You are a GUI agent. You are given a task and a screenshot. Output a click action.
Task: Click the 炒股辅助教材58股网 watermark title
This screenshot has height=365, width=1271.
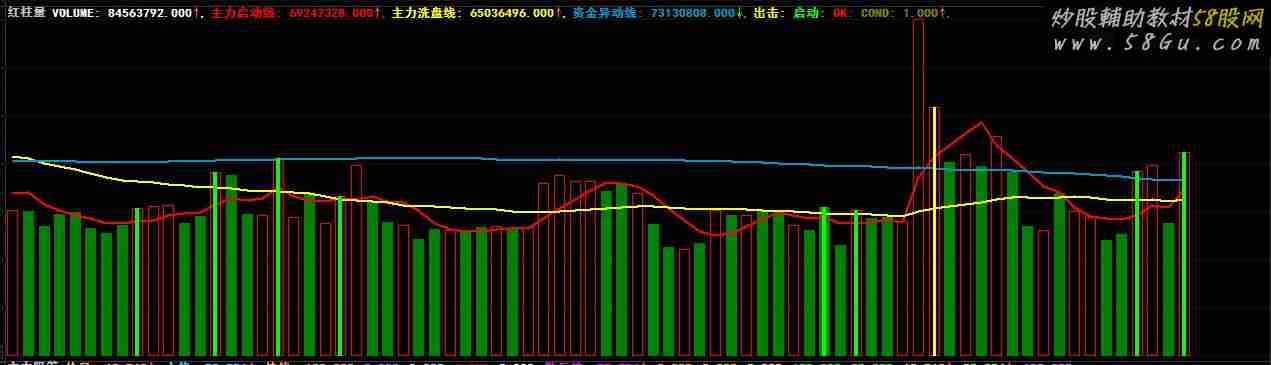click(x=1157, y=17)
